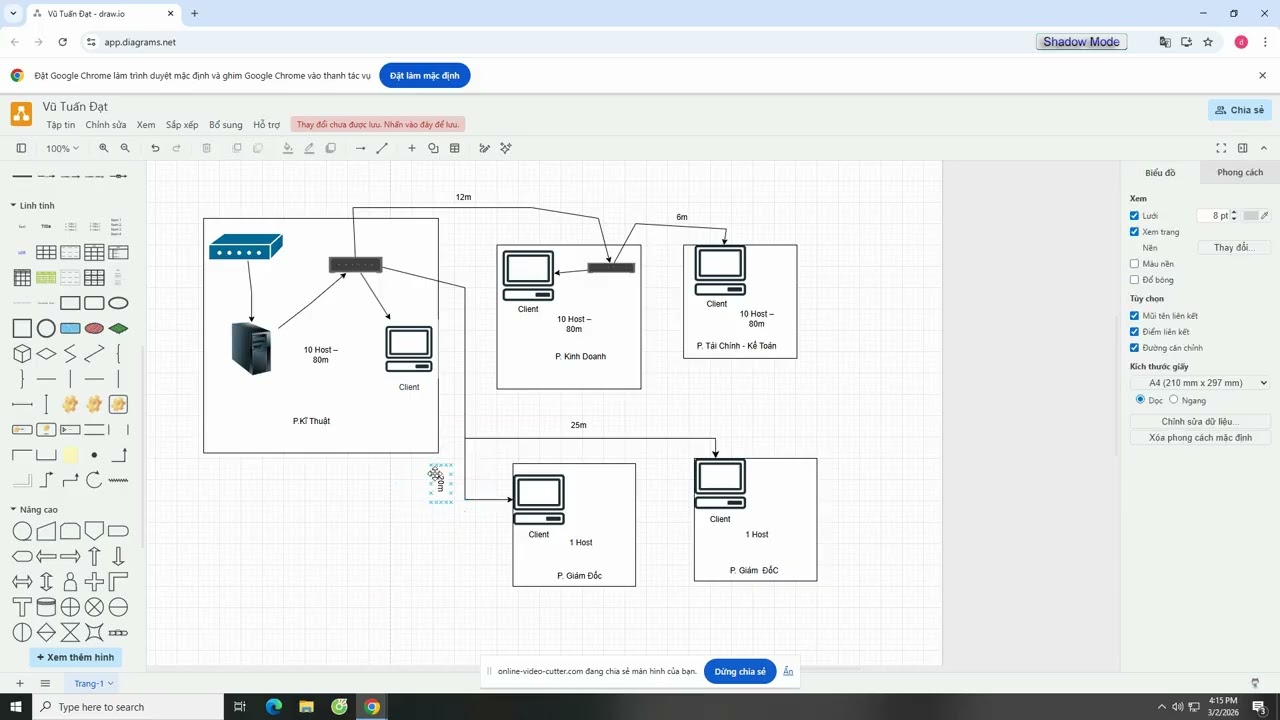The width and height of the screenshot is (1280, 720).
Task: Pick the ellipse shape in sidebar
Action: pyautogui.click(x=118, y=303)
